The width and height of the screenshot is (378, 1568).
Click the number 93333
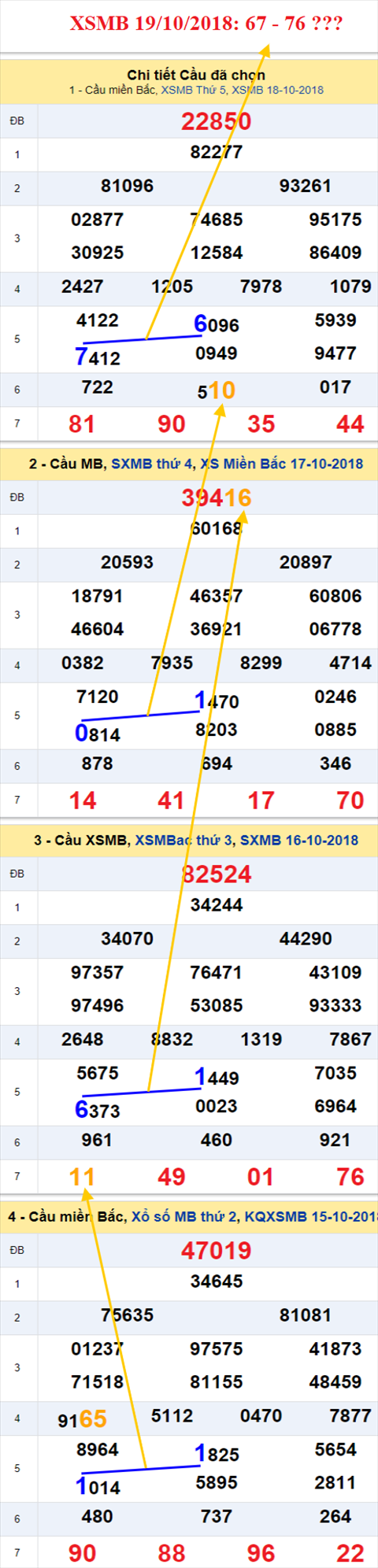335,1005
